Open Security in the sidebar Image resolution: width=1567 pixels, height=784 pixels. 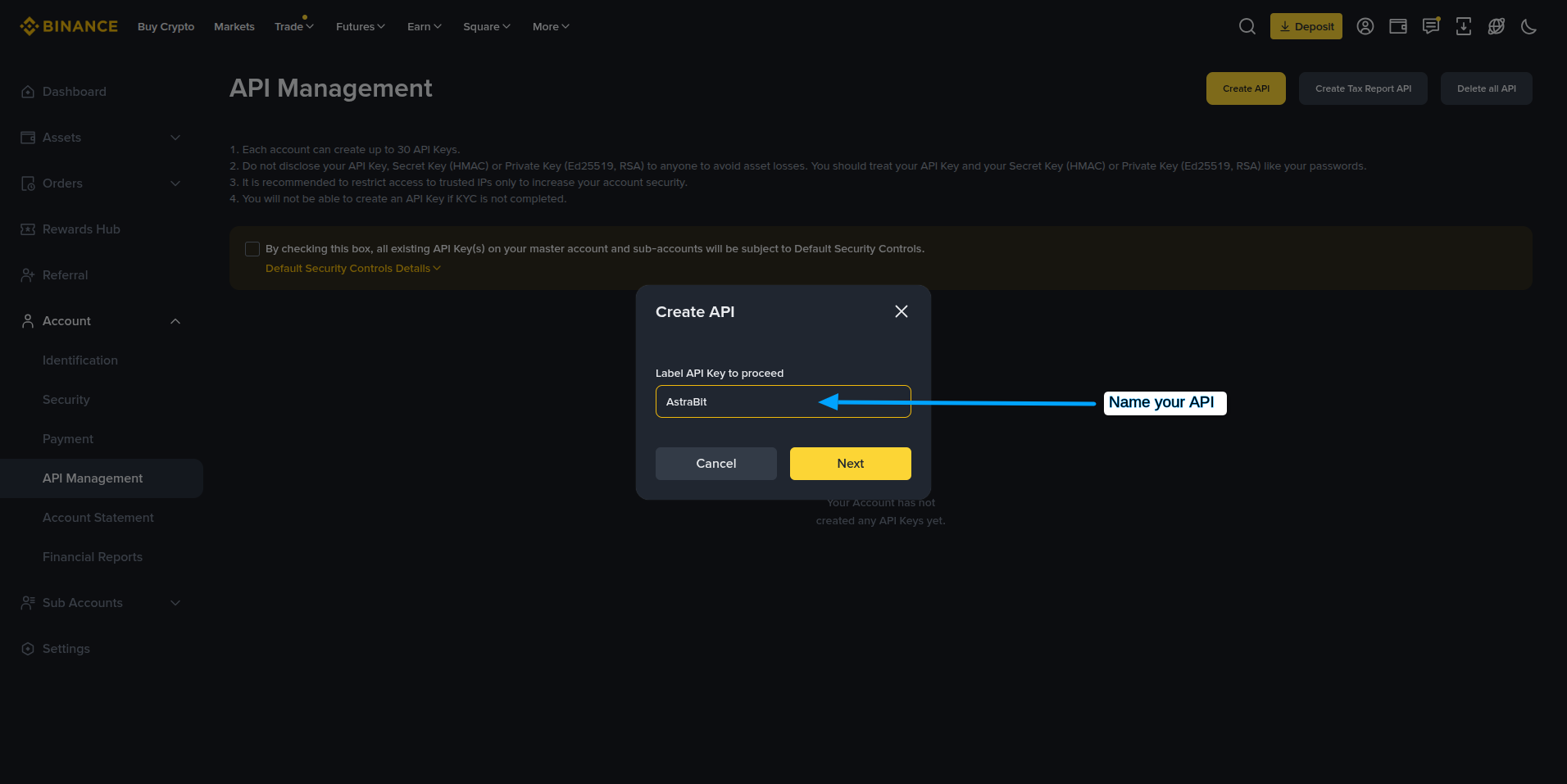pyautogui.click(x=66, y=400)
